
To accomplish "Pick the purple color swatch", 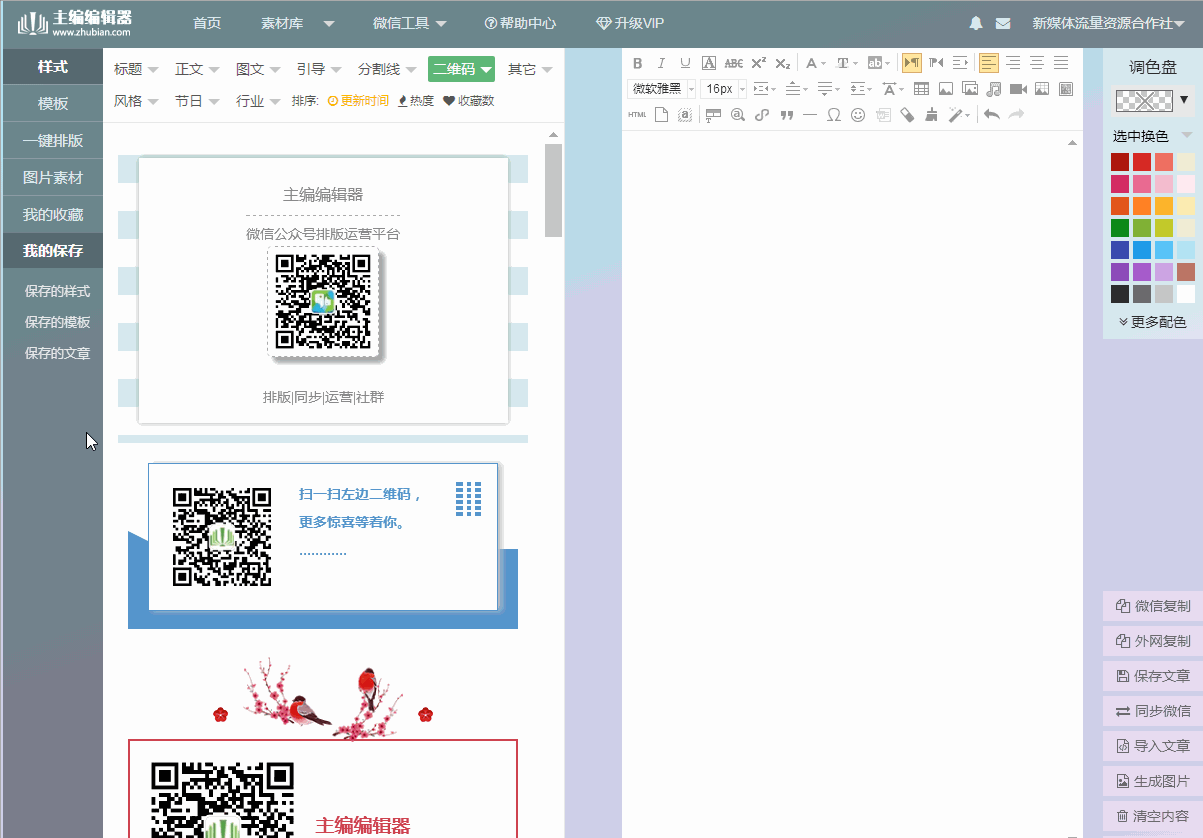I will click(x=1120, y=271).
